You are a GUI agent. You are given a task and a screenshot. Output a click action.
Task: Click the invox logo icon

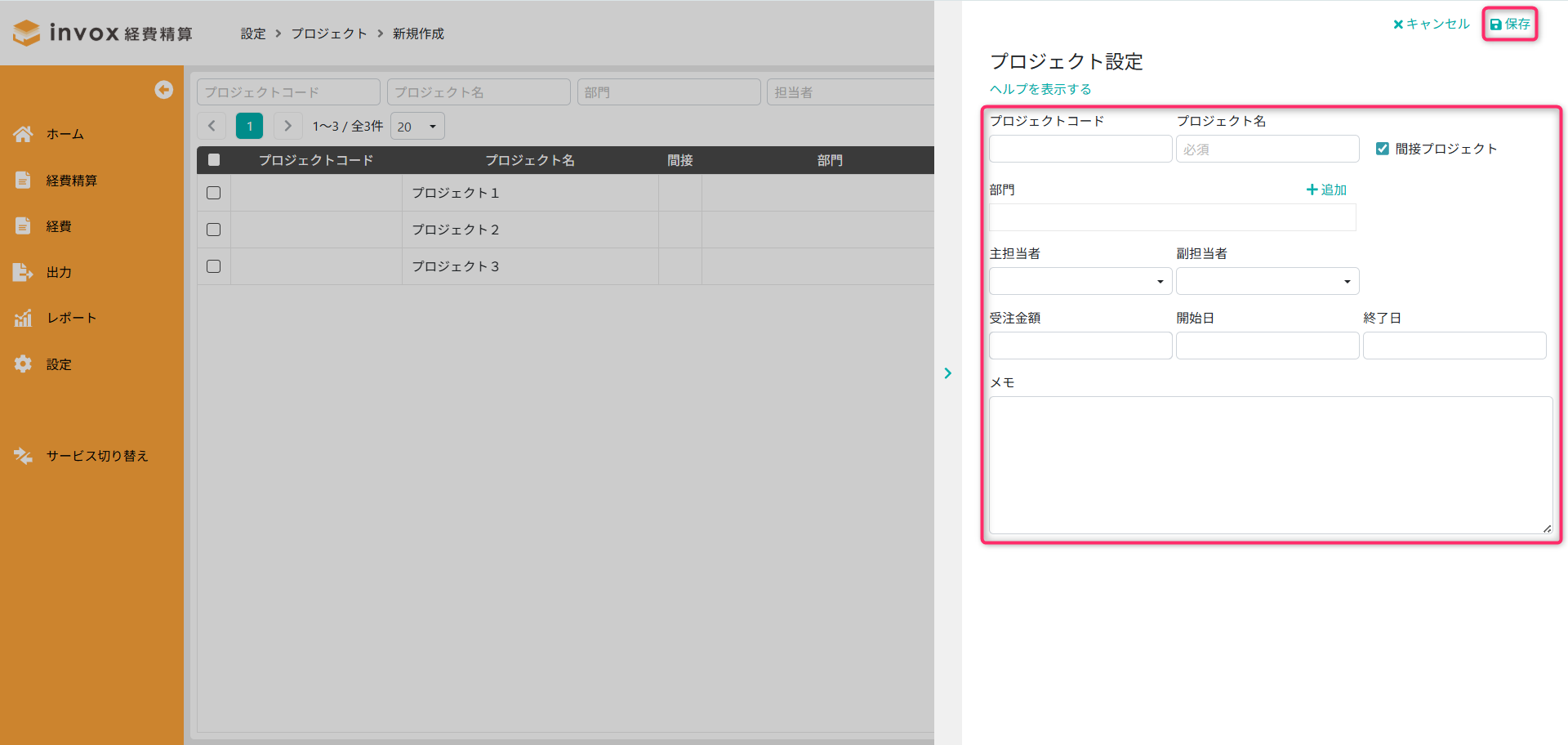[27, 33]
